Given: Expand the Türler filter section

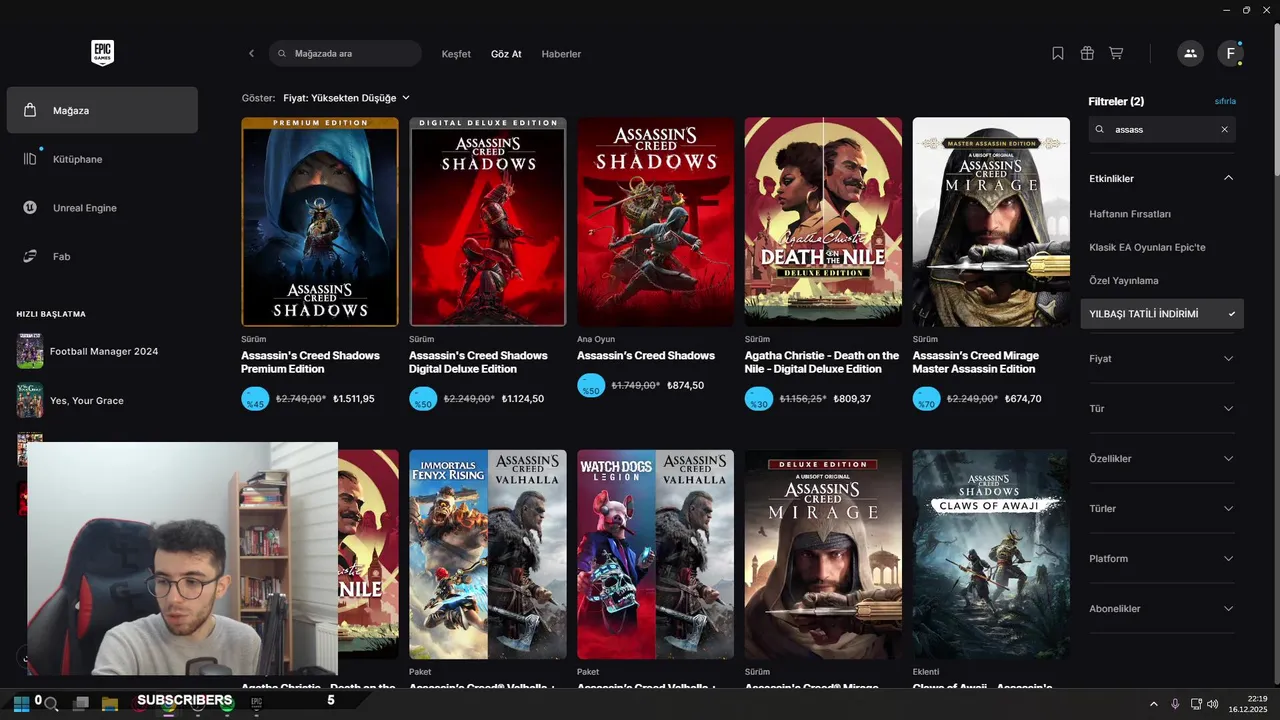Looking at the screenshot, I should point(1162,508).
